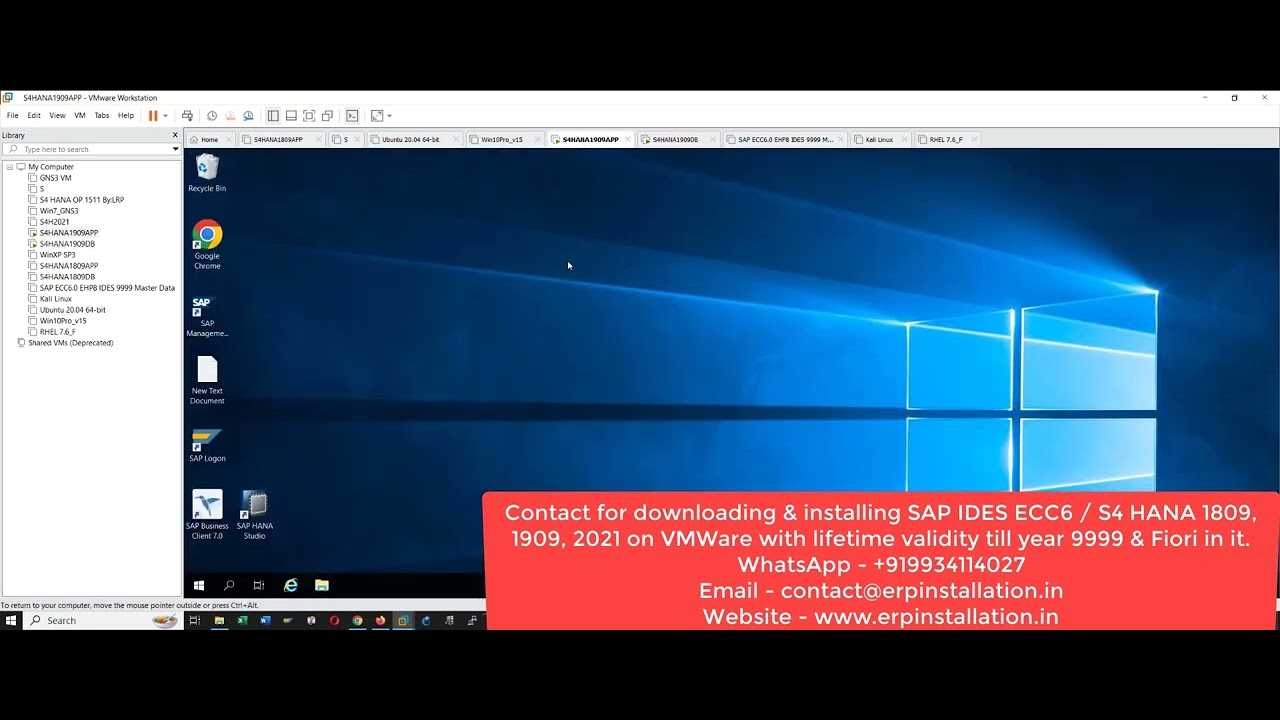Select SAP ECC6.0 EHP8 IDES library item
This screenshot has height=720, width=1280.
click(107, 288)
